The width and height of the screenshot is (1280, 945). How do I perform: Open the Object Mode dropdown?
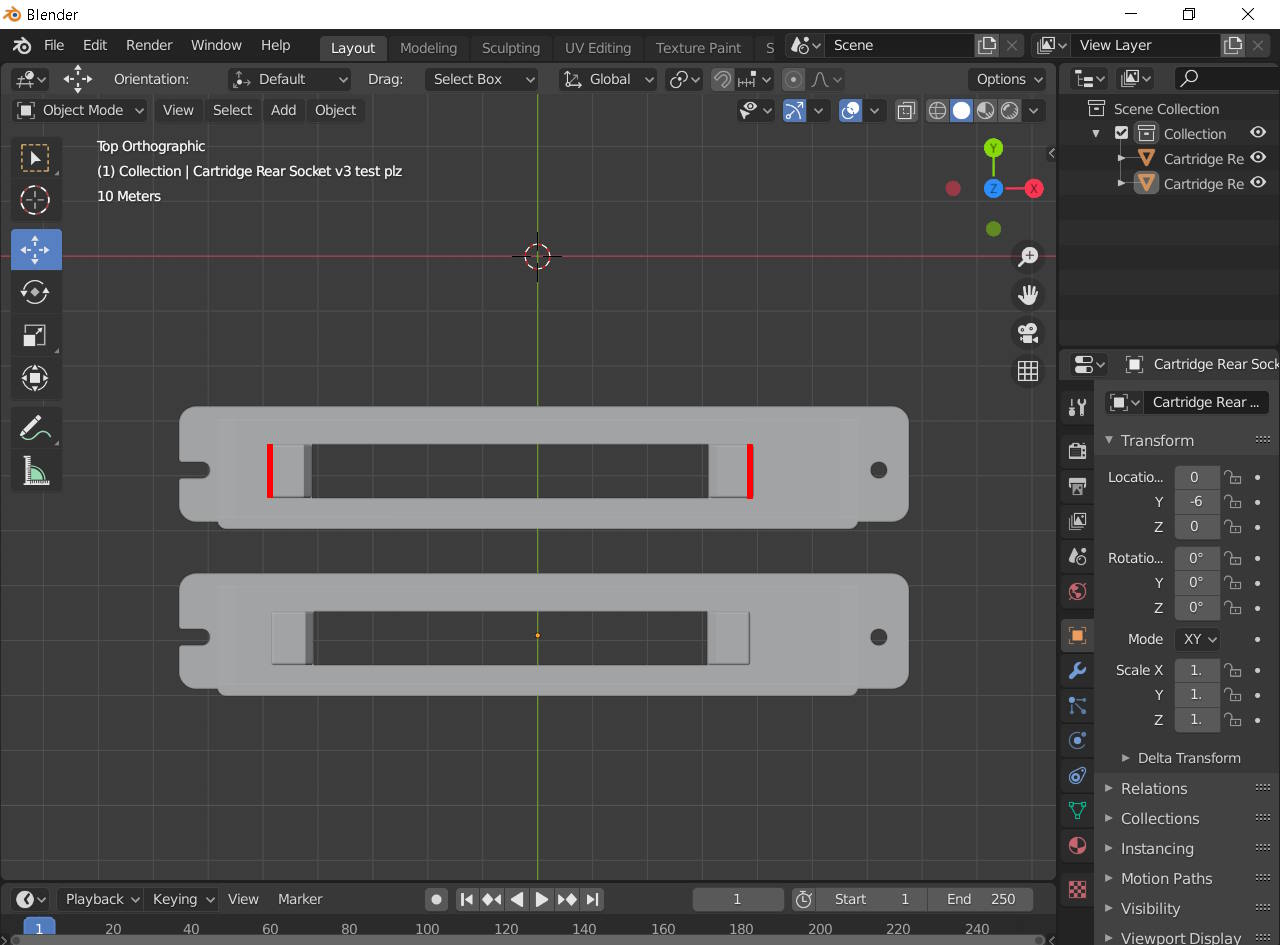81,110
